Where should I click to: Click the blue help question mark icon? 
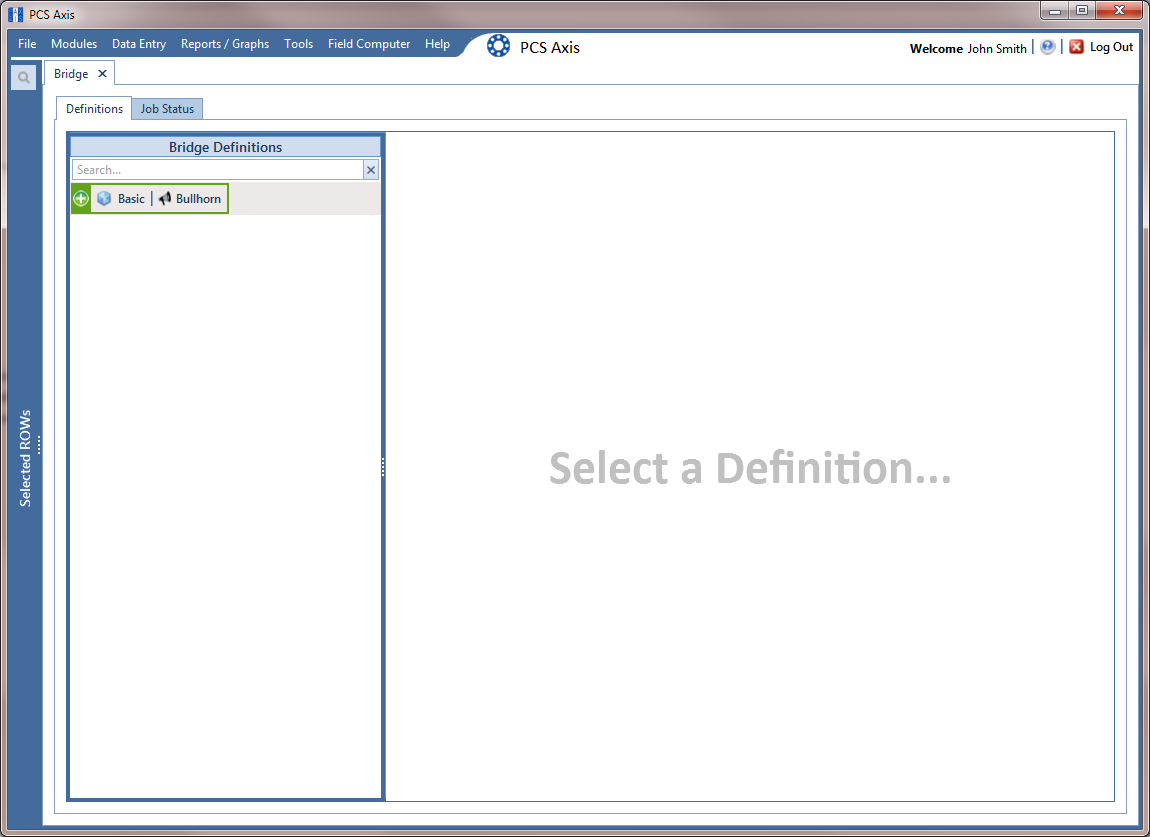pos(1047,47)
